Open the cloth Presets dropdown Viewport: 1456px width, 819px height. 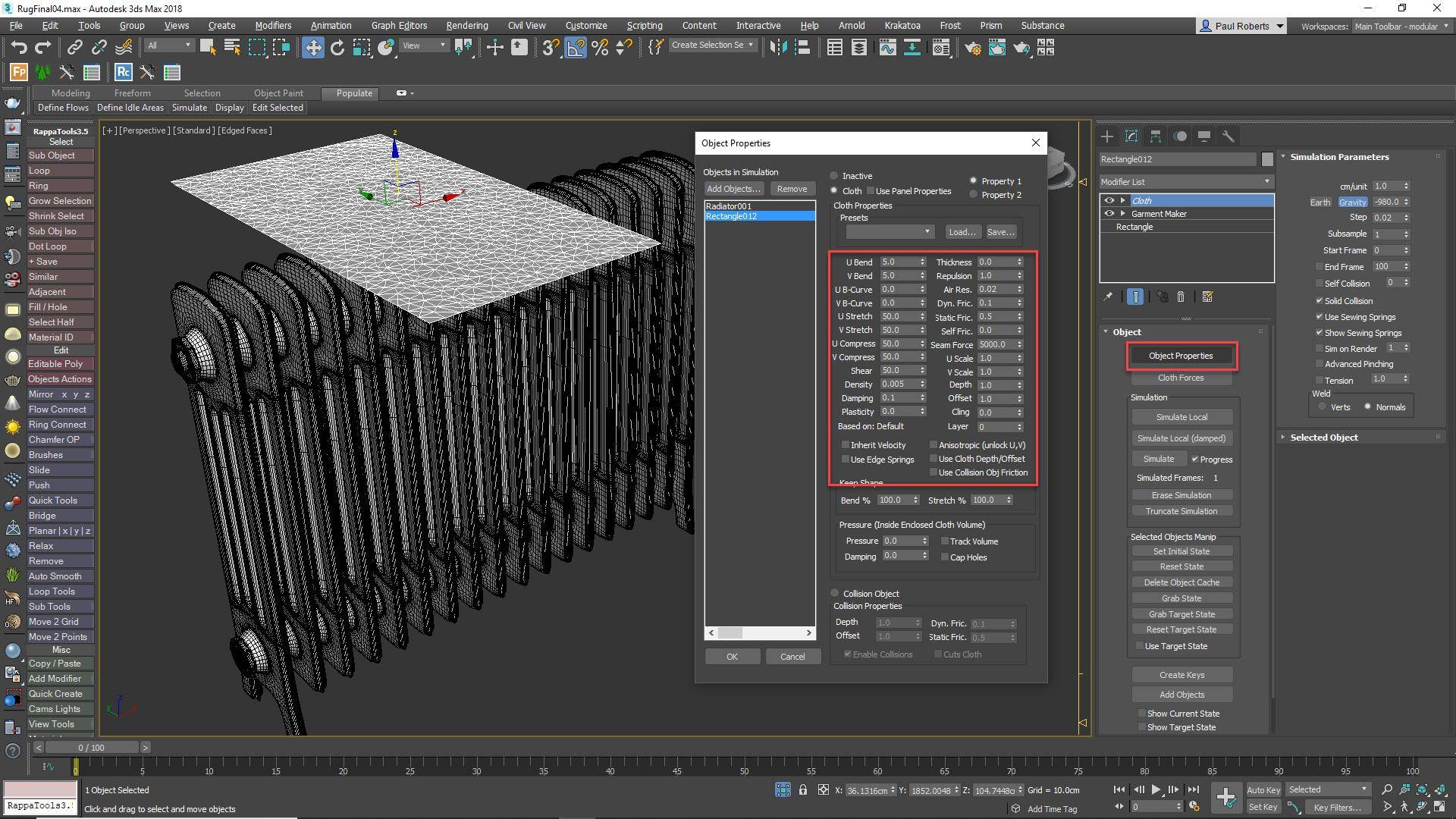click(x=889, y=232)
